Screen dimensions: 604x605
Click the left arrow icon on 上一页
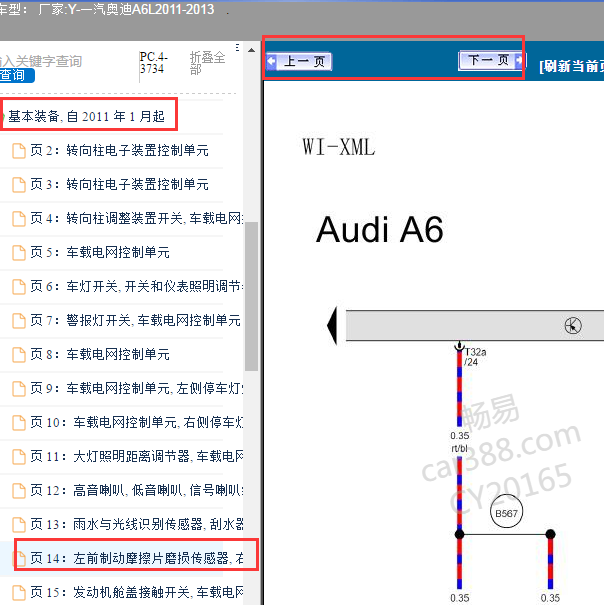[272, 61]
